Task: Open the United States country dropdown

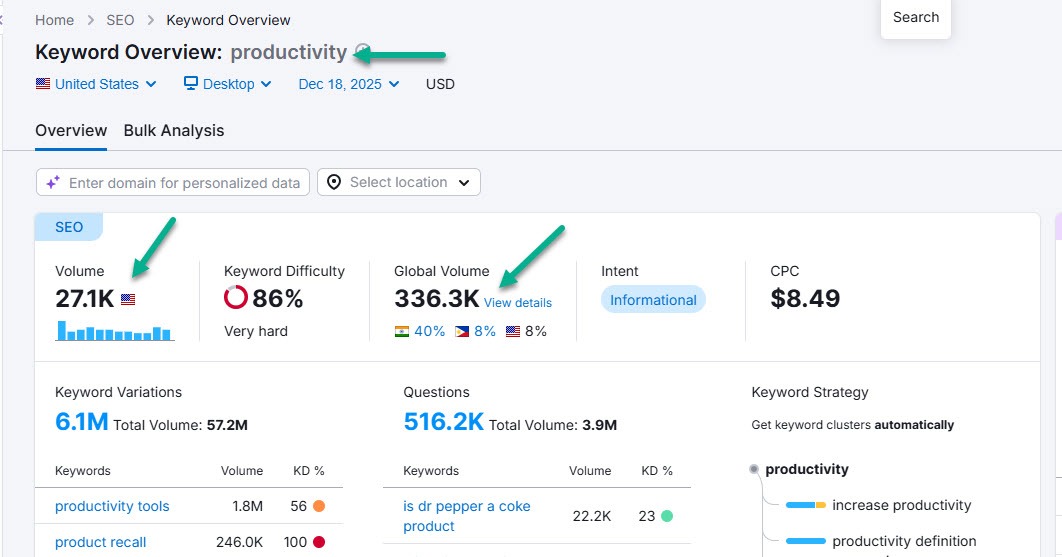Action: pos(96,84)
